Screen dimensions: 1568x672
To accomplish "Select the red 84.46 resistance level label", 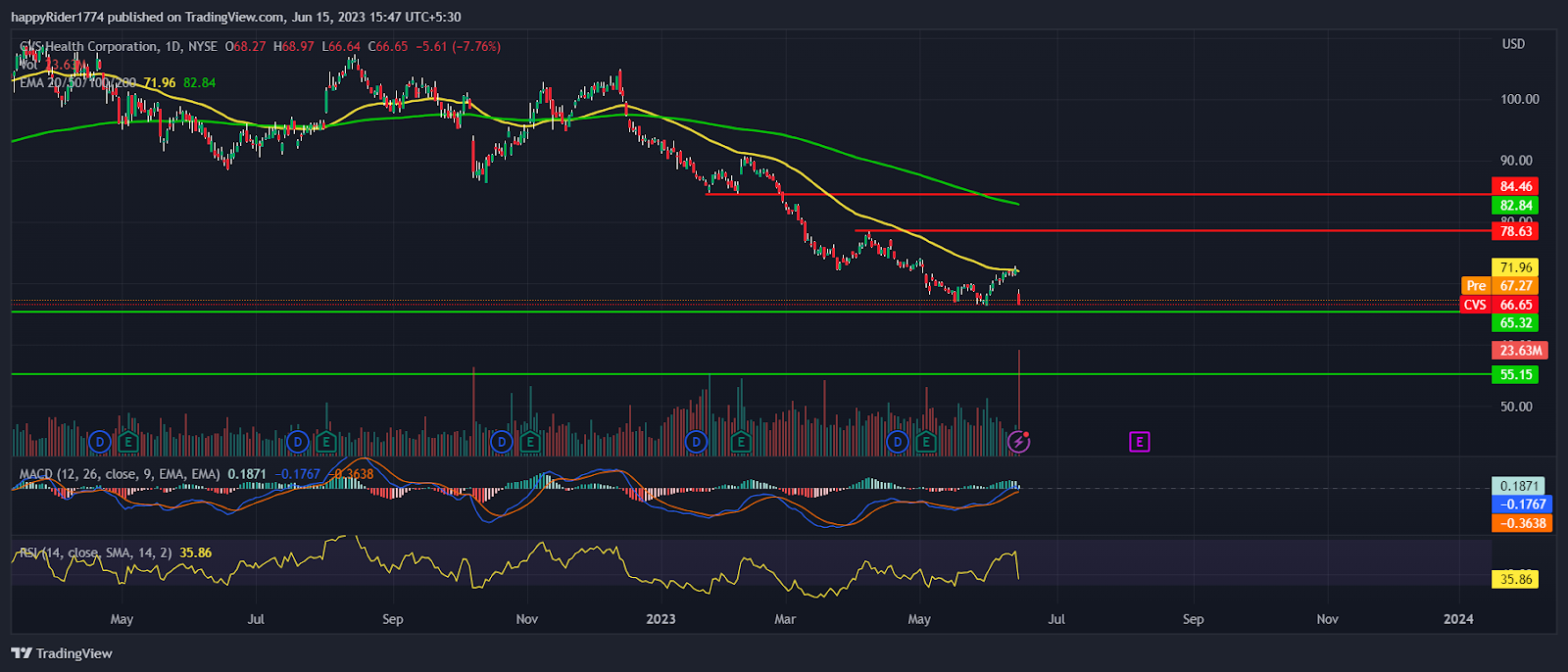I will (x=1515, y=186).
